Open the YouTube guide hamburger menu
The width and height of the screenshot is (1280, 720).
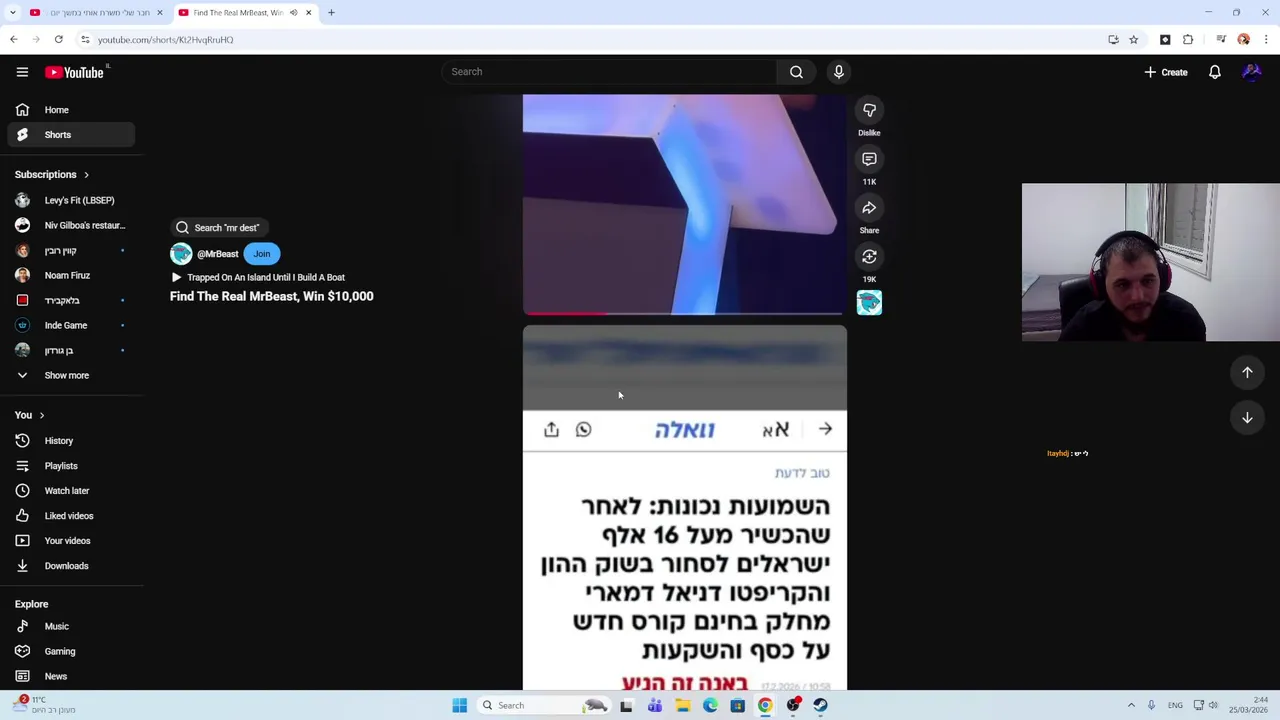pyautogui.click(x=22, y=72)
